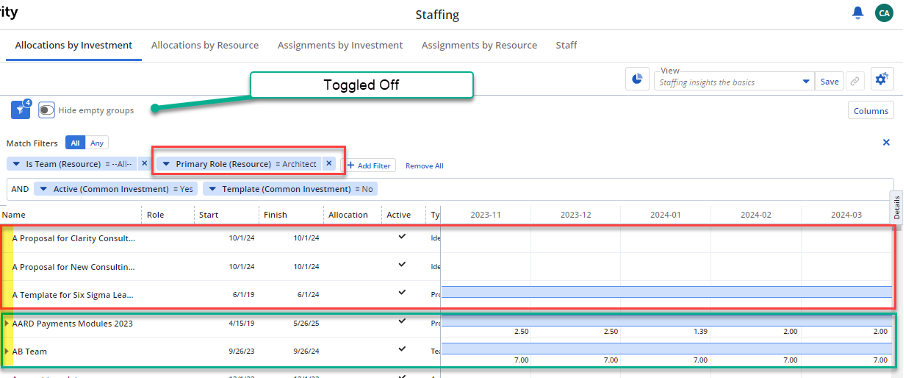904x378 pixels.
Task: Open view settings gear icon
Action: 882,80
